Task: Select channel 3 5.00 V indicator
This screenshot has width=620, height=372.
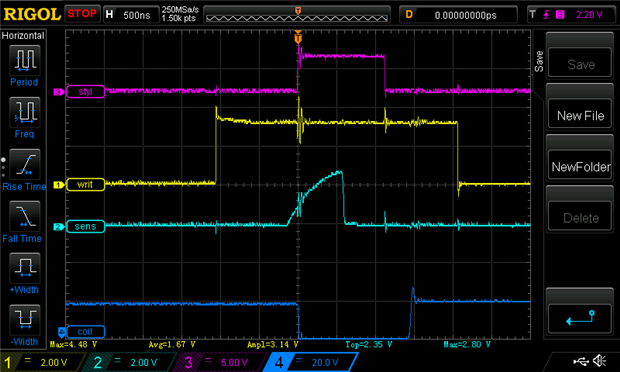Action: point(219,362)
